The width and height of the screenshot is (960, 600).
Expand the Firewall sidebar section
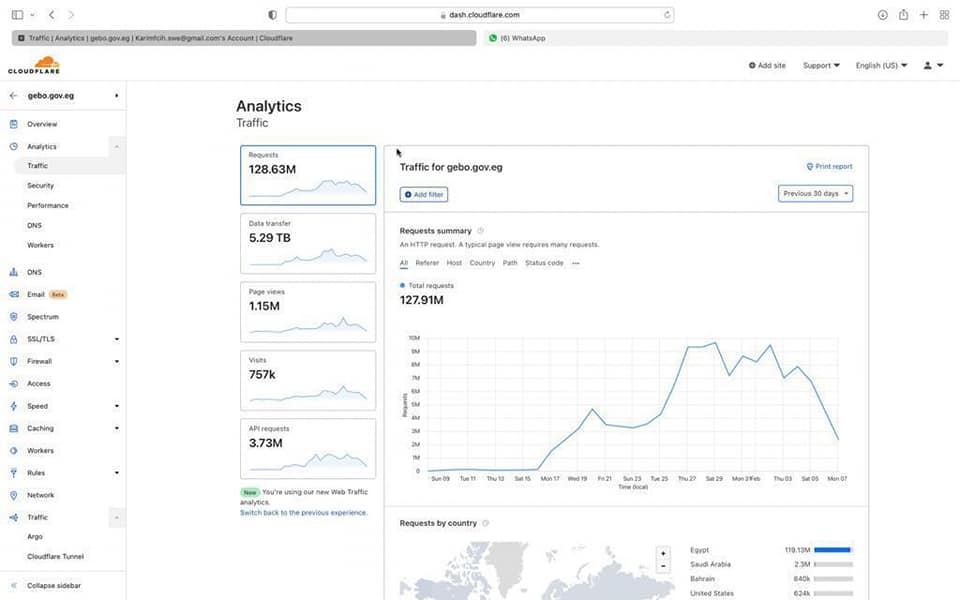tap(116, 361)
